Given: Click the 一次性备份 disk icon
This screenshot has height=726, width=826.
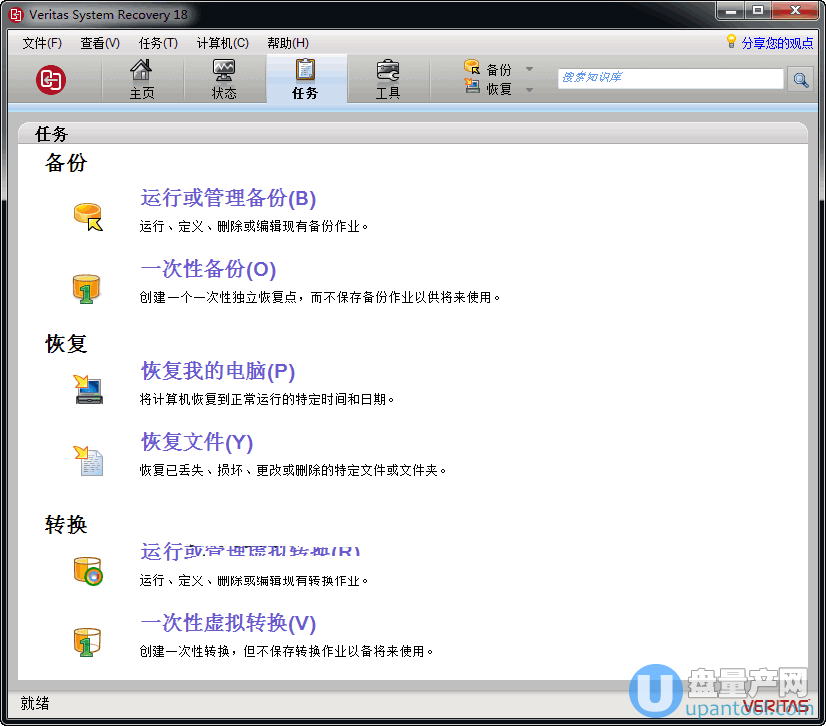Looking at the screenshot, I should [88, 287].
